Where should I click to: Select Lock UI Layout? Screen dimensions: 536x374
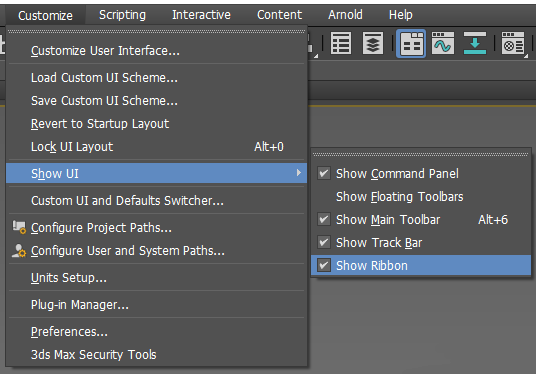pyautogui.click(x=156, y=147)
